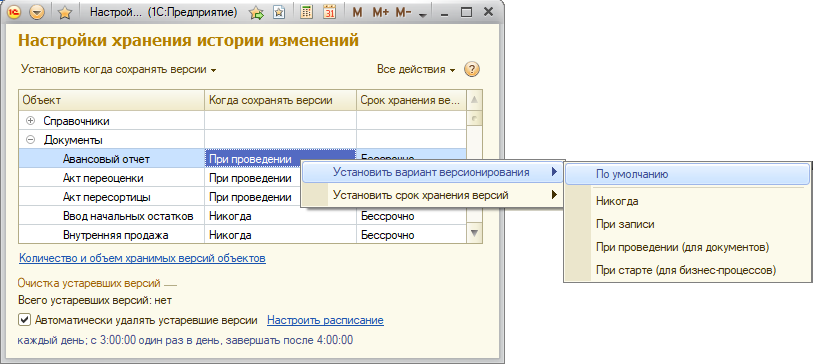Click the M- memory subtract button
Viewport: 813px width, 364px height.
pos(403,13)
